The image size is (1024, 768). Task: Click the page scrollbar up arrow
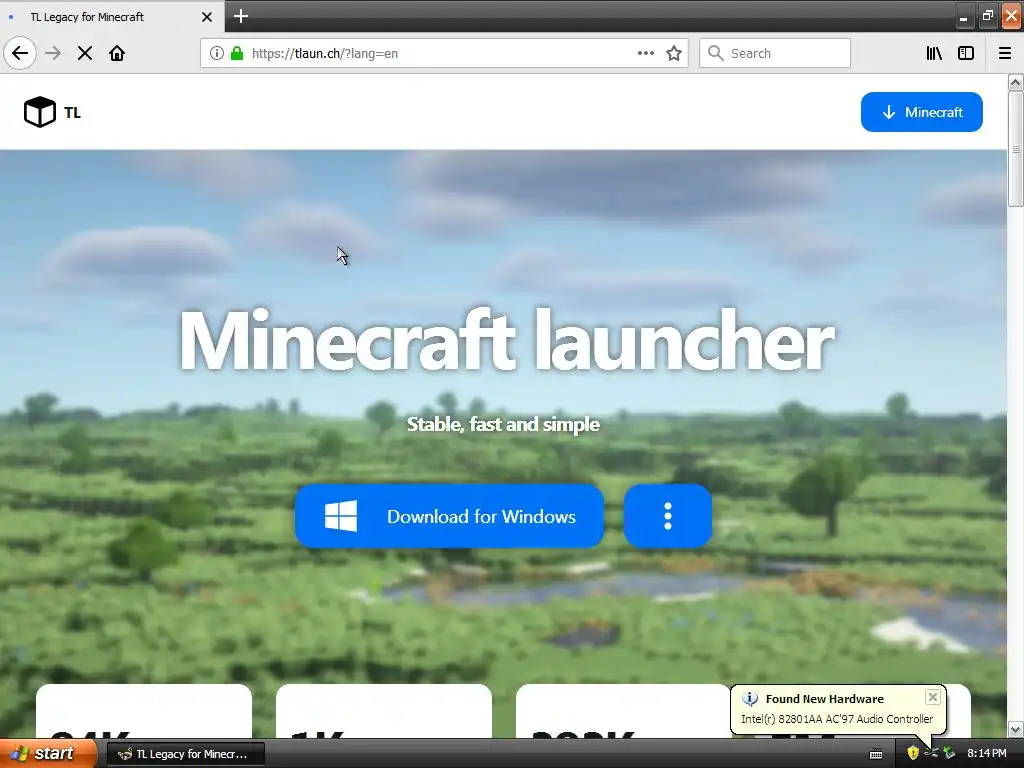click(x=1015, y=82)
